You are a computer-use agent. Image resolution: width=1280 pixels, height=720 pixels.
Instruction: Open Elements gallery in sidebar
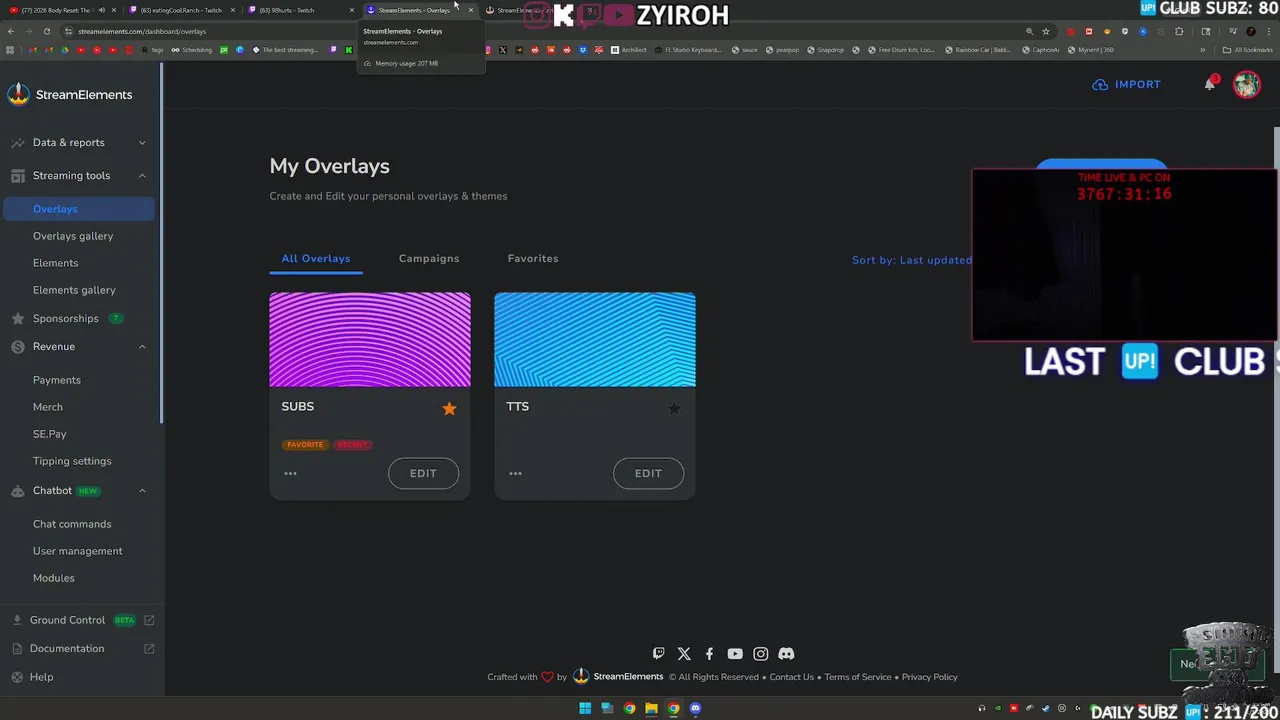coord(74,290)
